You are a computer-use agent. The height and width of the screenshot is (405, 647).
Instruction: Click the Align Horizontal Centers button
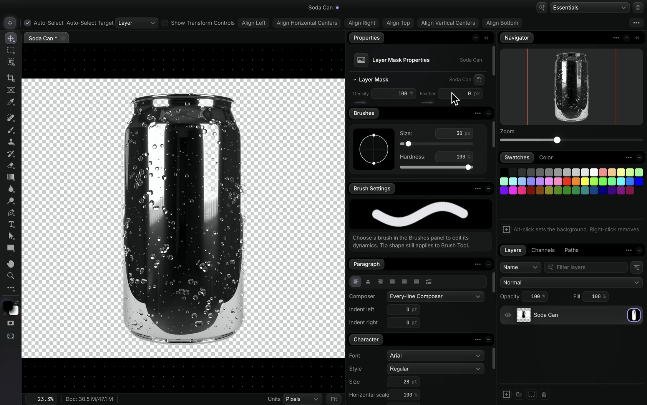point(307,23)
